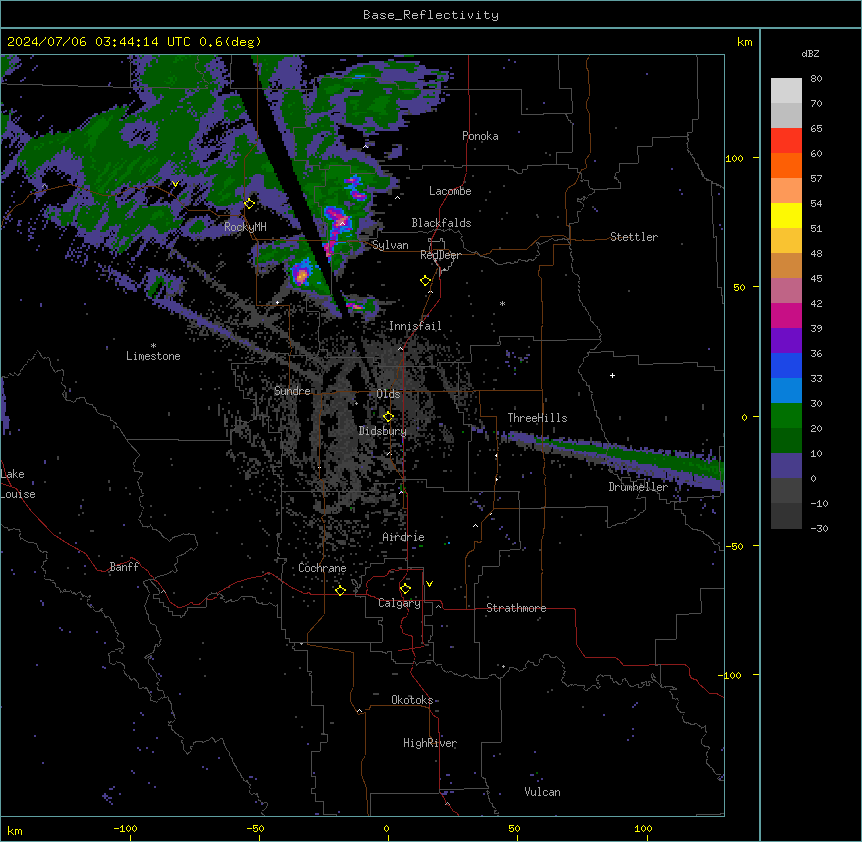Click the Vulcan label
Screen dimensions: 862x842
pos(542,792)
